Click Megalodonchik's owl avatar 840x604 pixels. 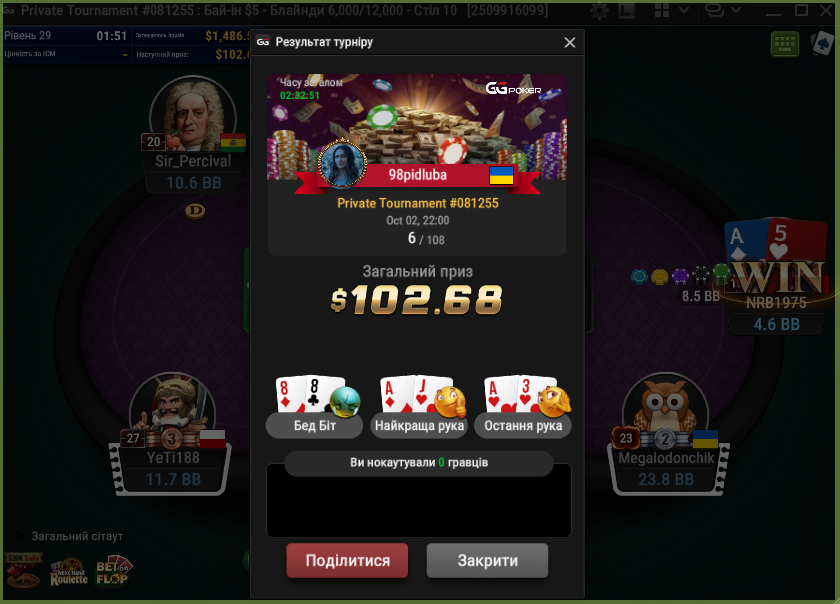tap(665, 407)
